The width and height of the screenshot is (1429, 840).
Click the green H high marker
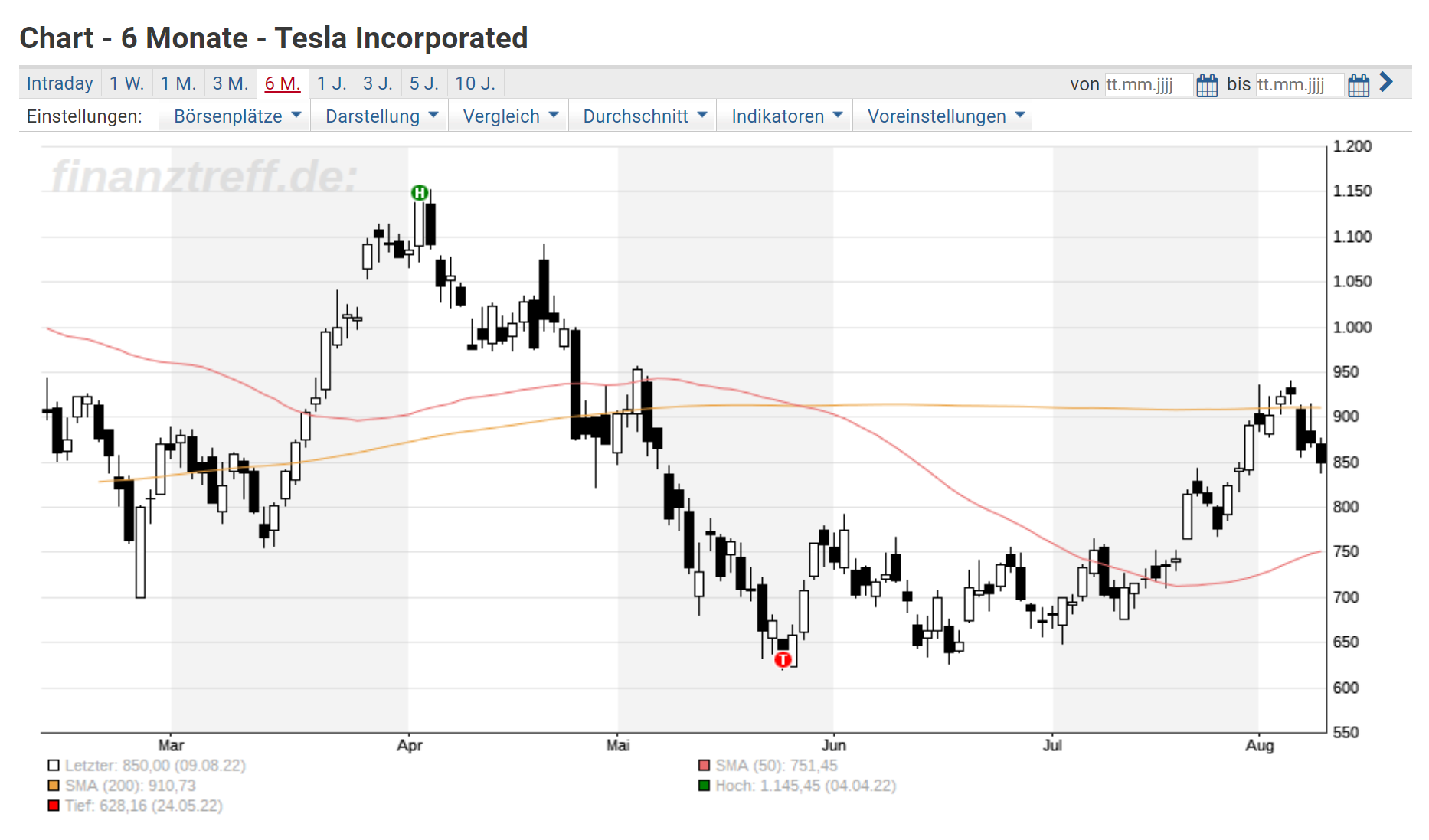[419, 193]
